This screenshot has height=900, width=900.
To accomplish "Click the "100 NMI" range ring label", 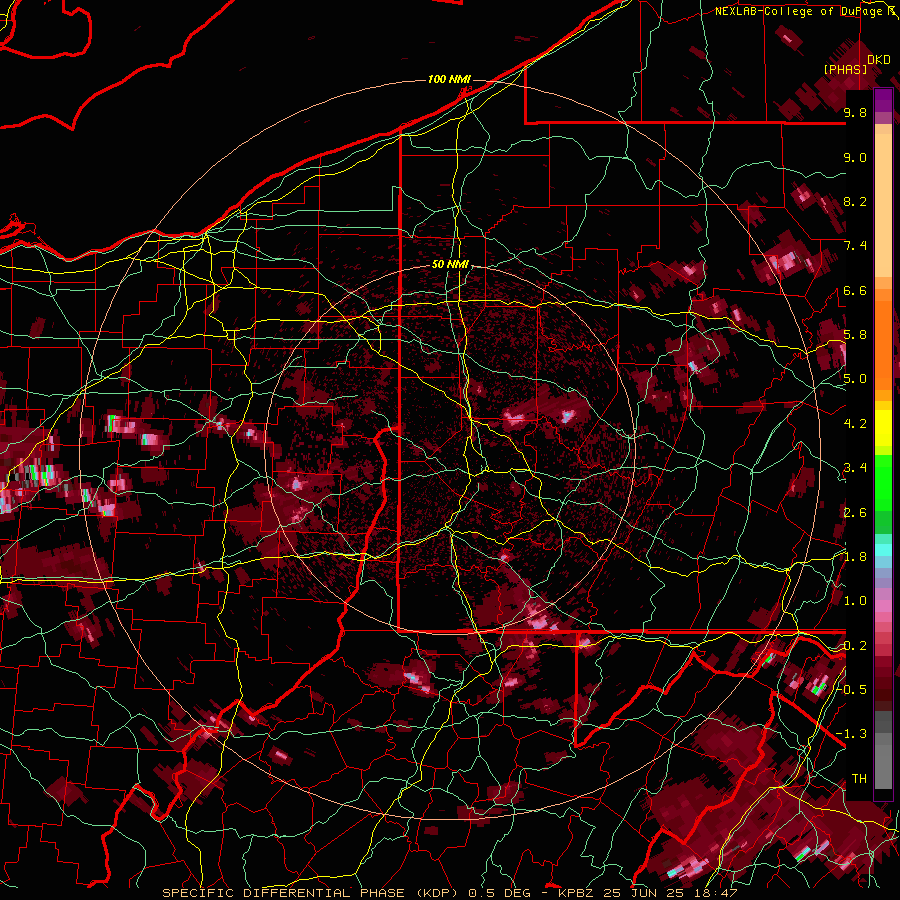I will click(x=449, y=79).
